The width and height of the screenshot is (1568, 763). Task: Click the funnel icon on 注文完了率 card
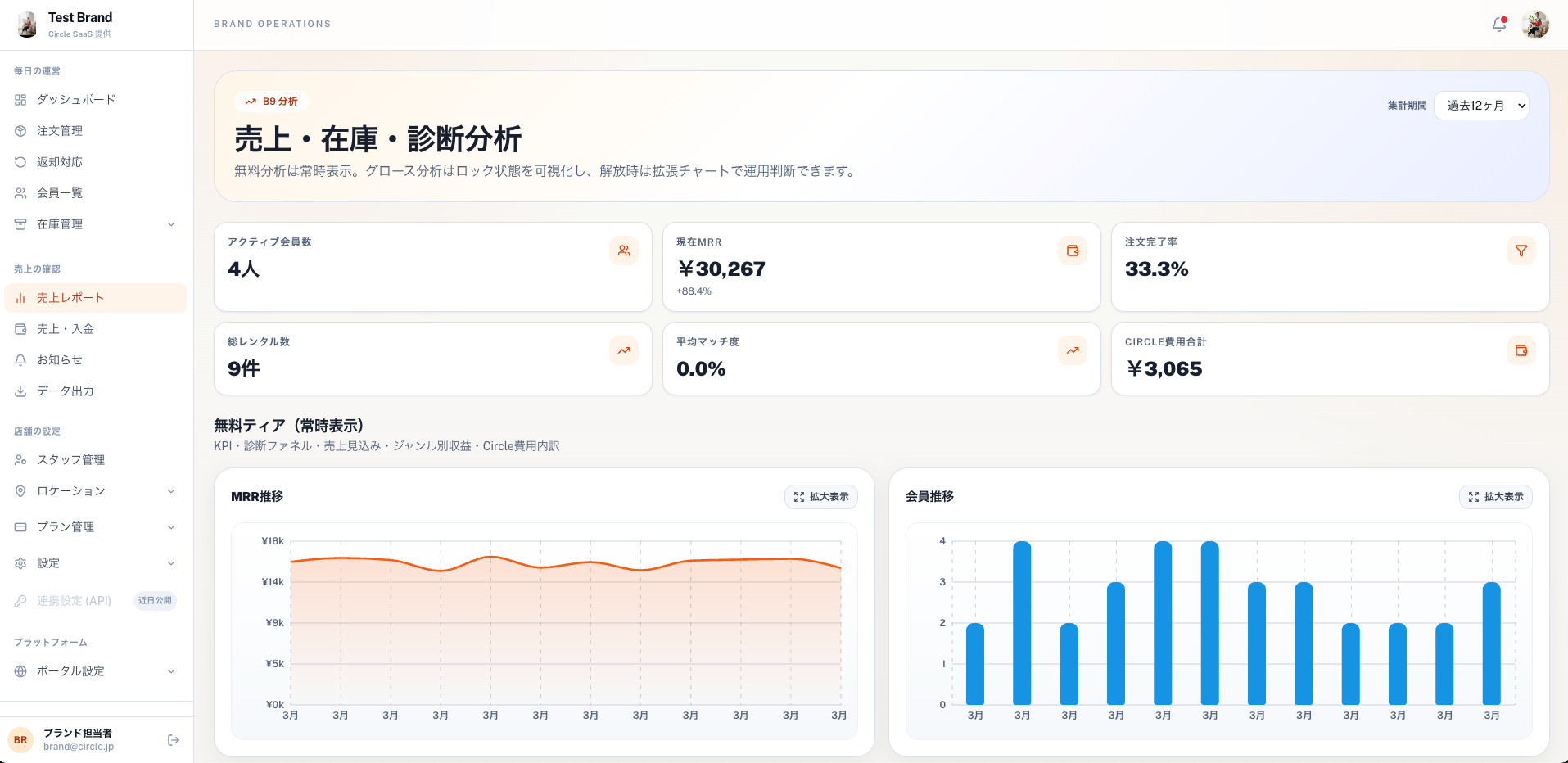(1521, 251)
